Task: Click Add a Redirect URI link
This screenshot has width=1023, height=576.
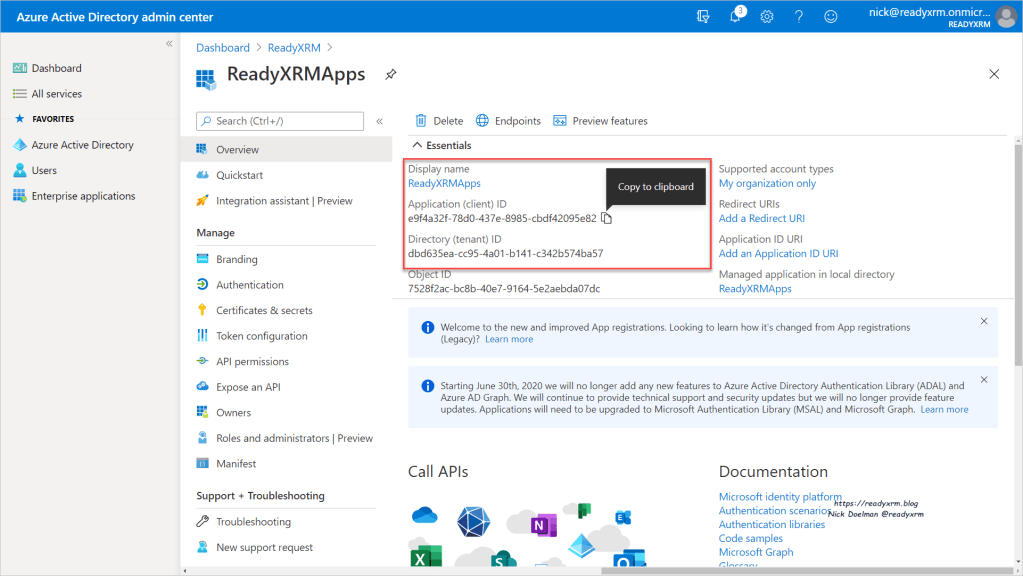Action: 761,218
